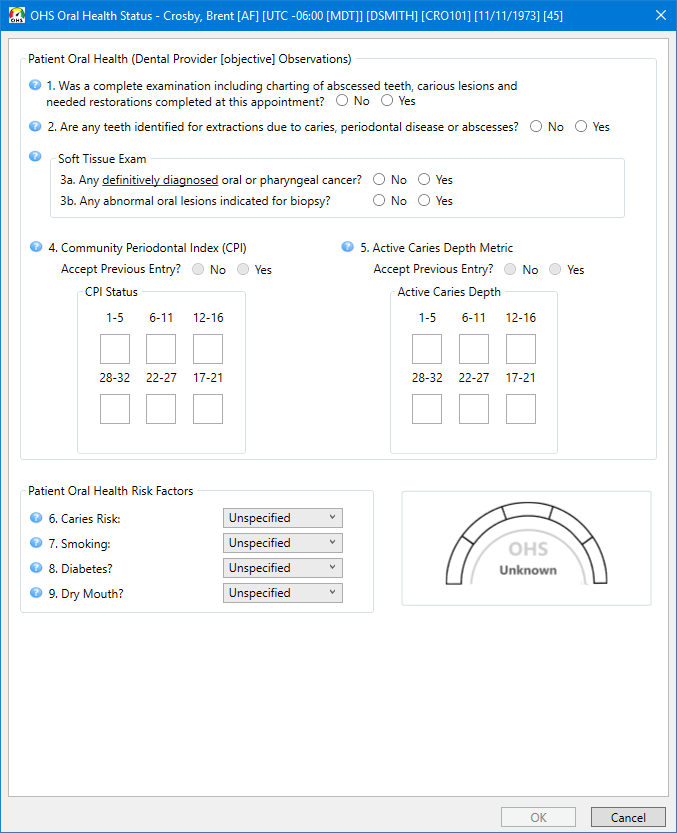Click help icon beside question 1
677x833 pixels.
coord(36,86)
